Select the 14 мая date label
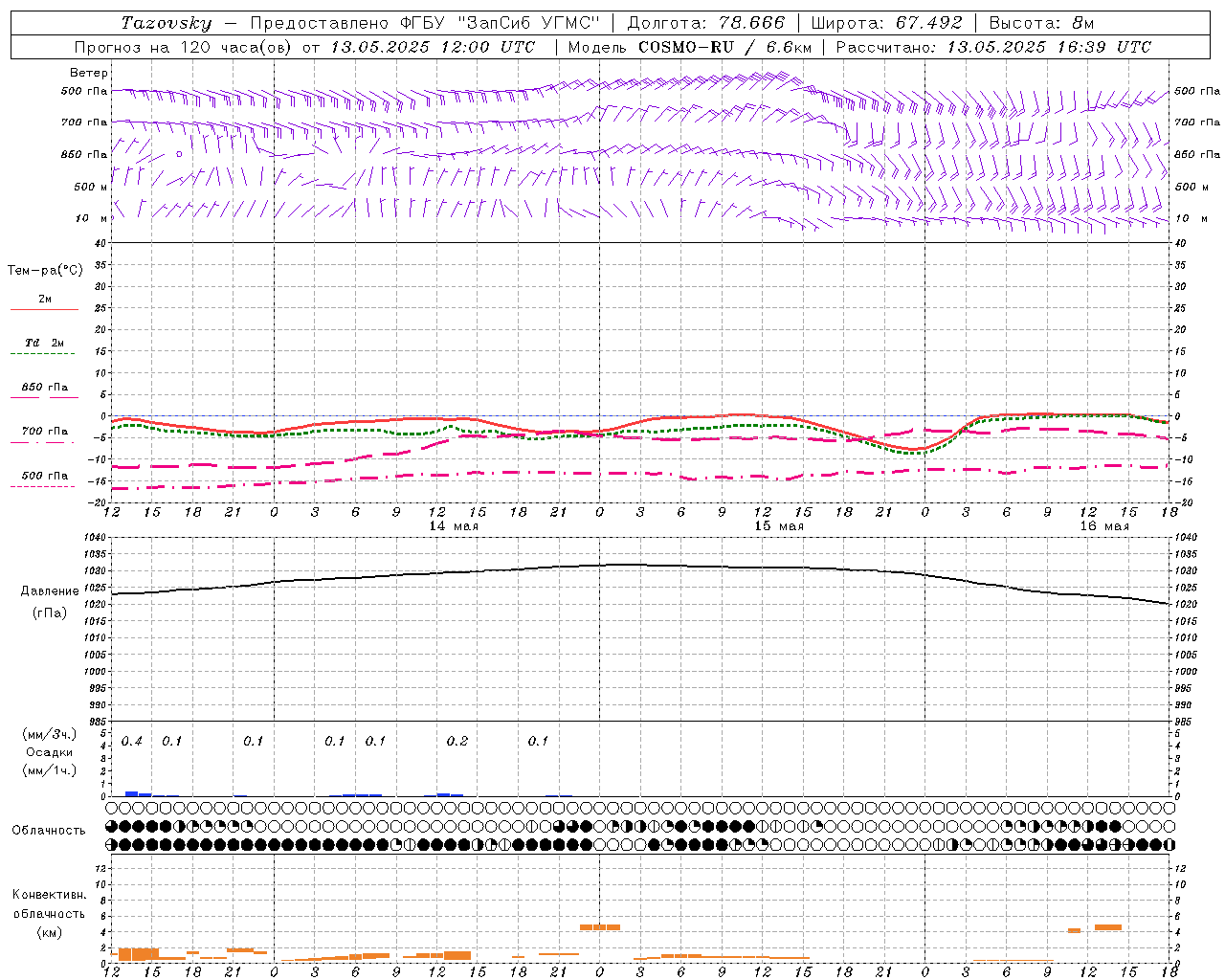The image size is (1225, 980). [454, 526]
